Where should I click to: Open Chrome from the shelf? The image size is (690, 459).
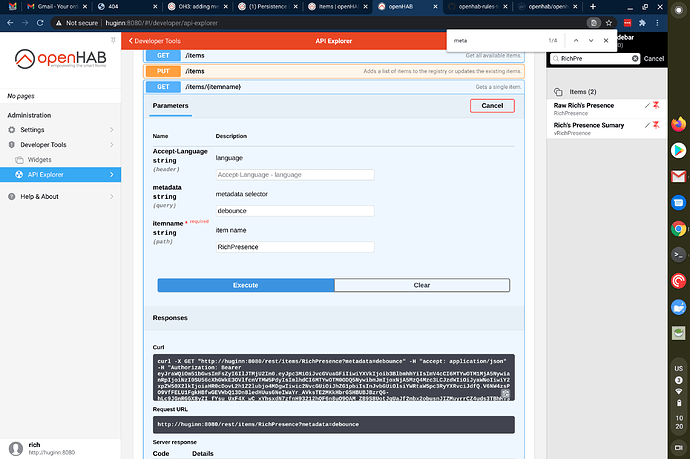click(679, 229)
